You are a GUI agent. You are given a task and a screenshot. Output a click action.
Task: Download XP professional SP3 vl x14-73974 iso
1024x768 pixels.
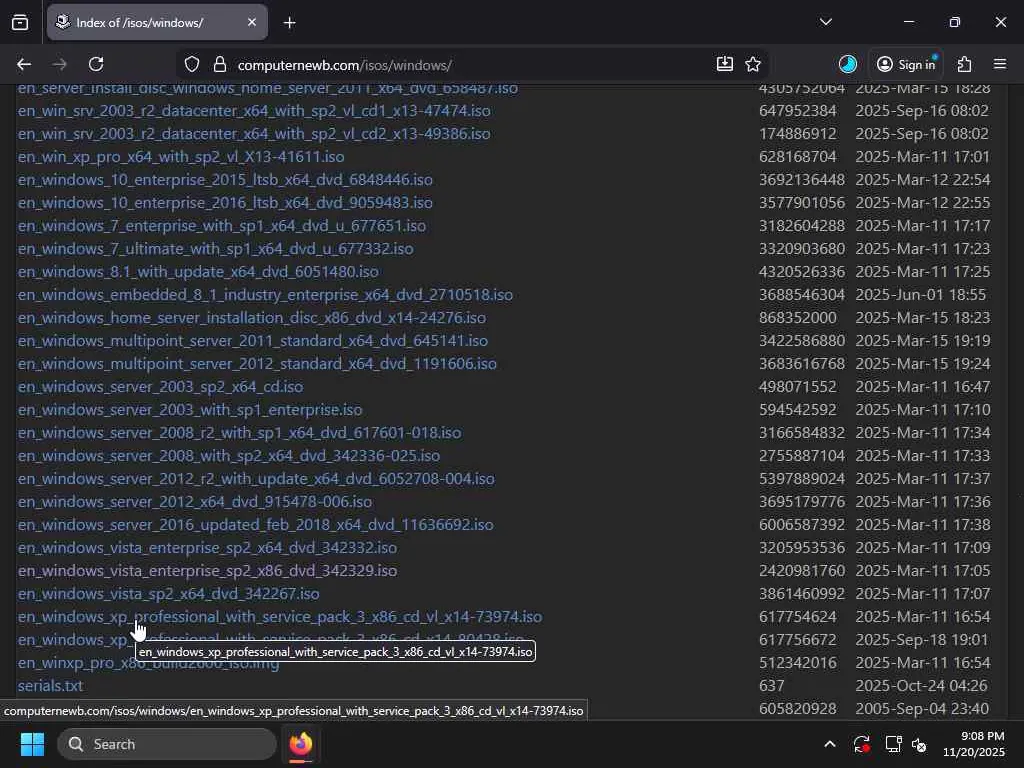pos(280,616)
